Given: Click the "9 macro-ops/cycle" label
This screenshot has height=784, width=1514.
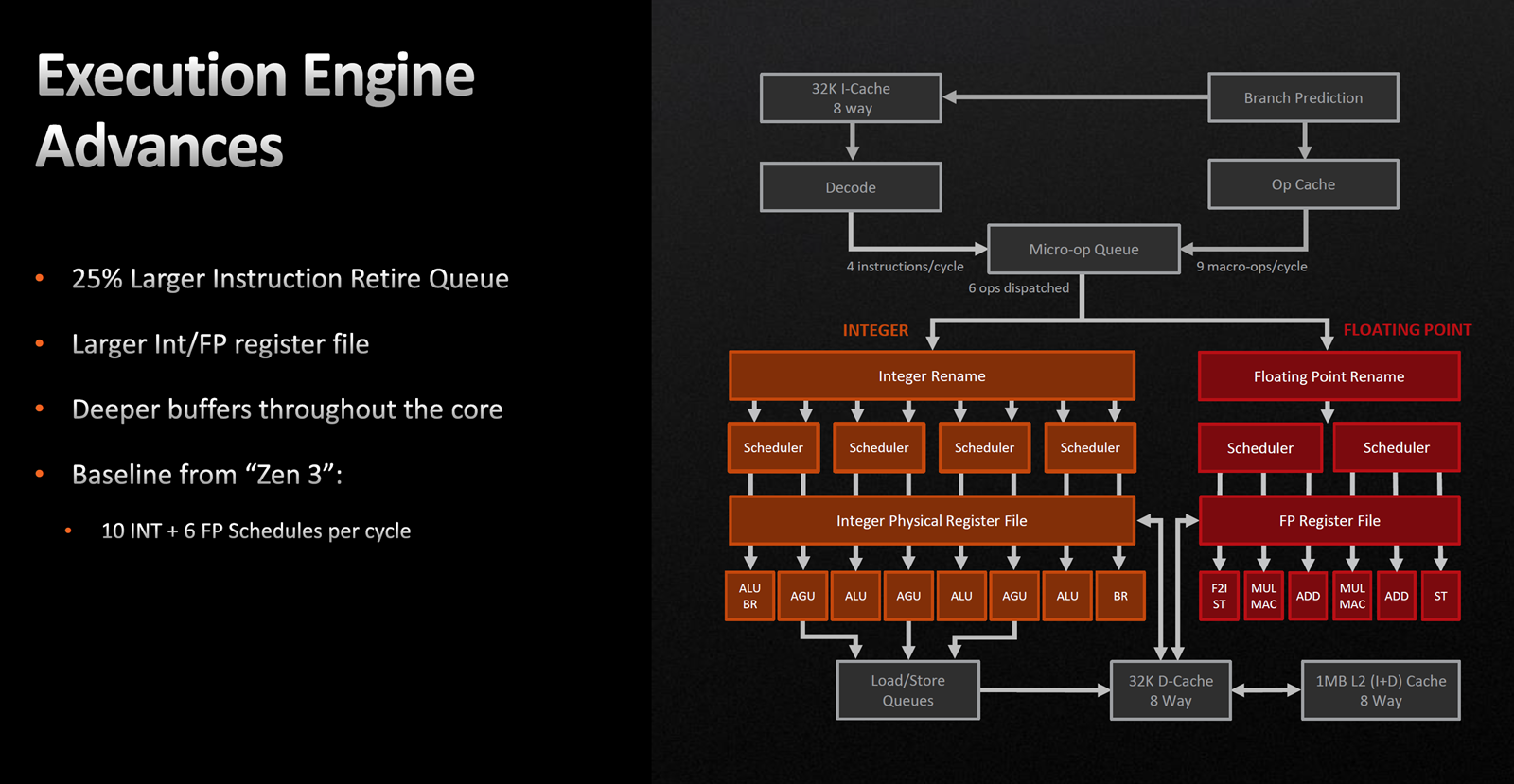Looking at the screenshot, I should coord(1251,267).
